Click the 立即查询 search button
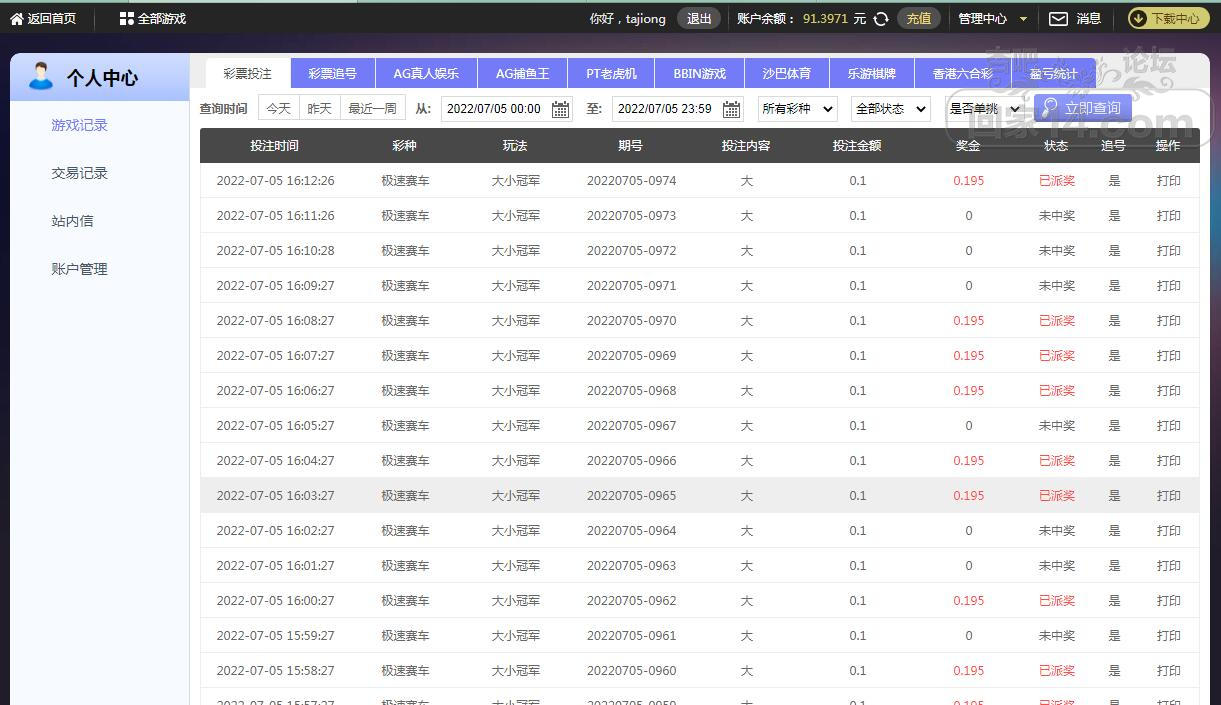This screenshot has height=705, width=1221. tap(1083, 108)
